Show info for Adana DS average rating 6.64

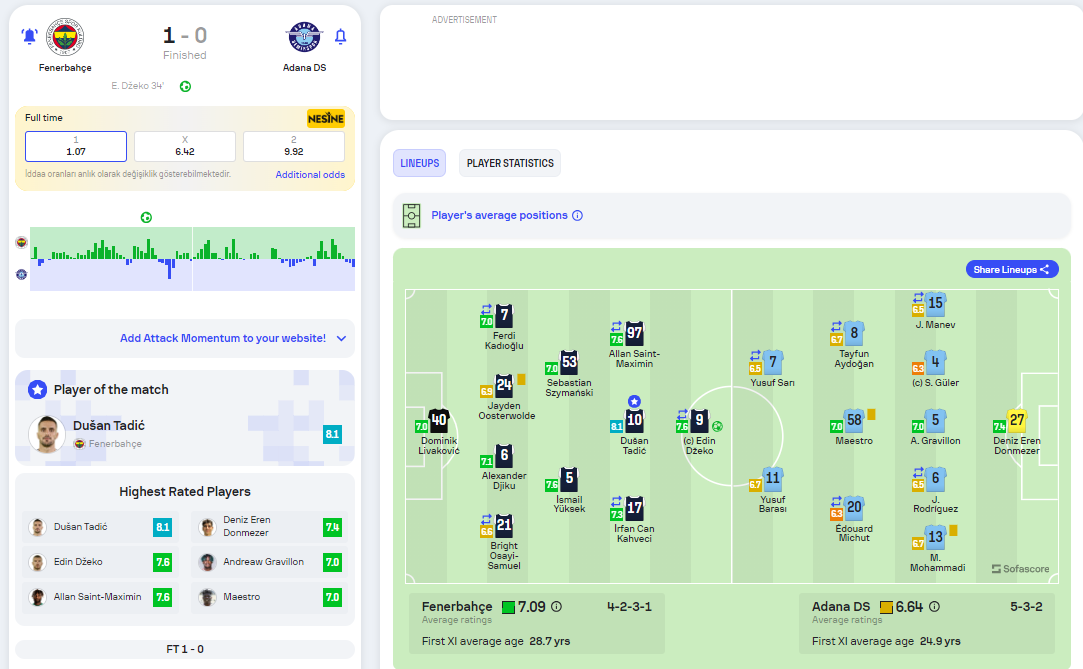pyautogui.click(x=935, y=607)
